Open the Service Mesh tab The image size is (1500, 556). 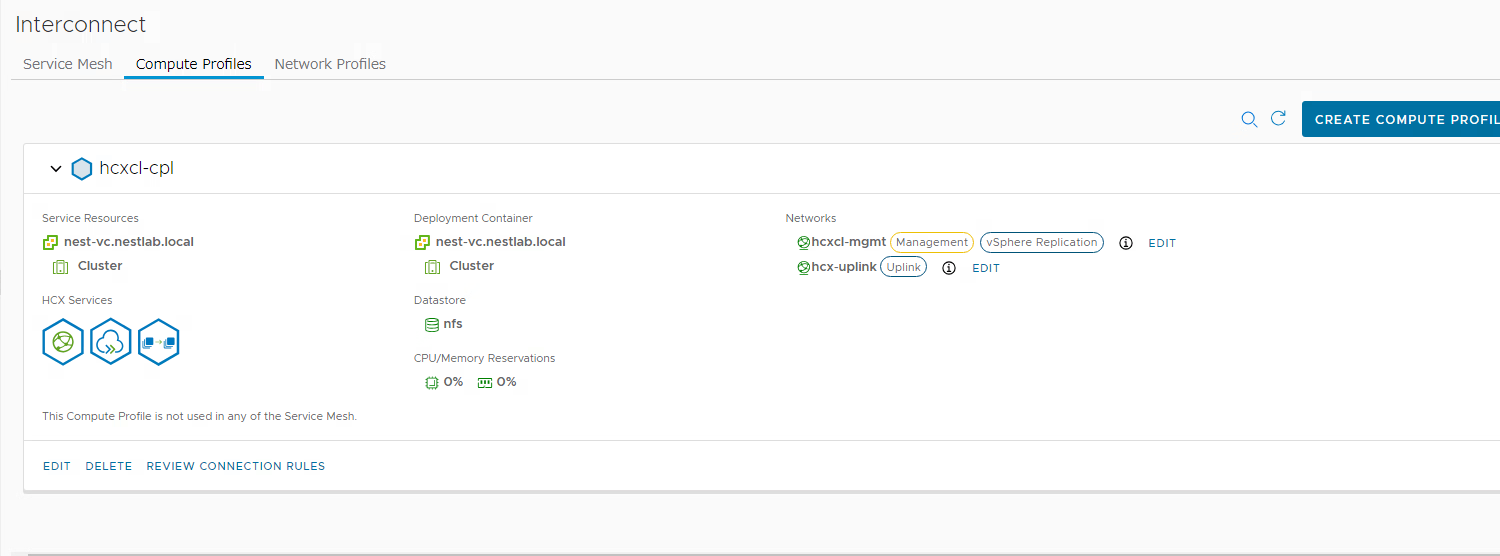pos(68,64)
